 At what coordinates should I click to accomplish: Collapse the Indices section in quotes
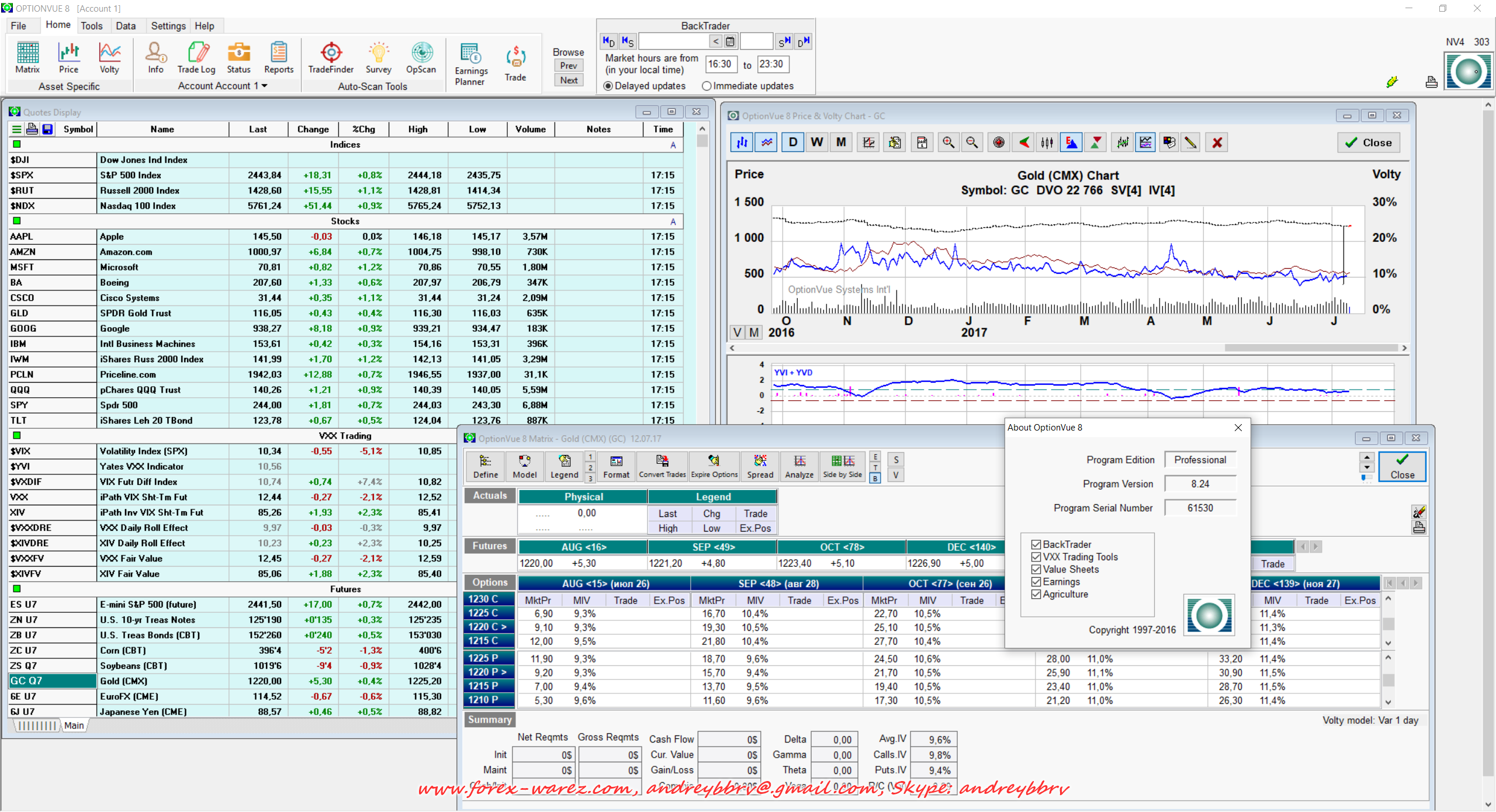(x=16, y=144)
